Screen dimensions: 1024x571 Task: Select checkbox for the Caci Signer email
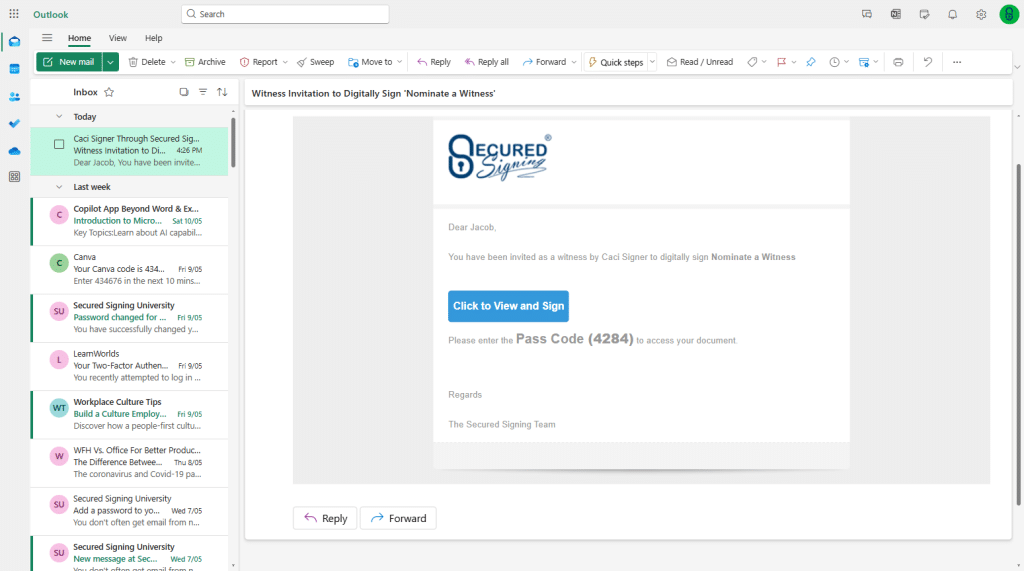click(59, 144)
